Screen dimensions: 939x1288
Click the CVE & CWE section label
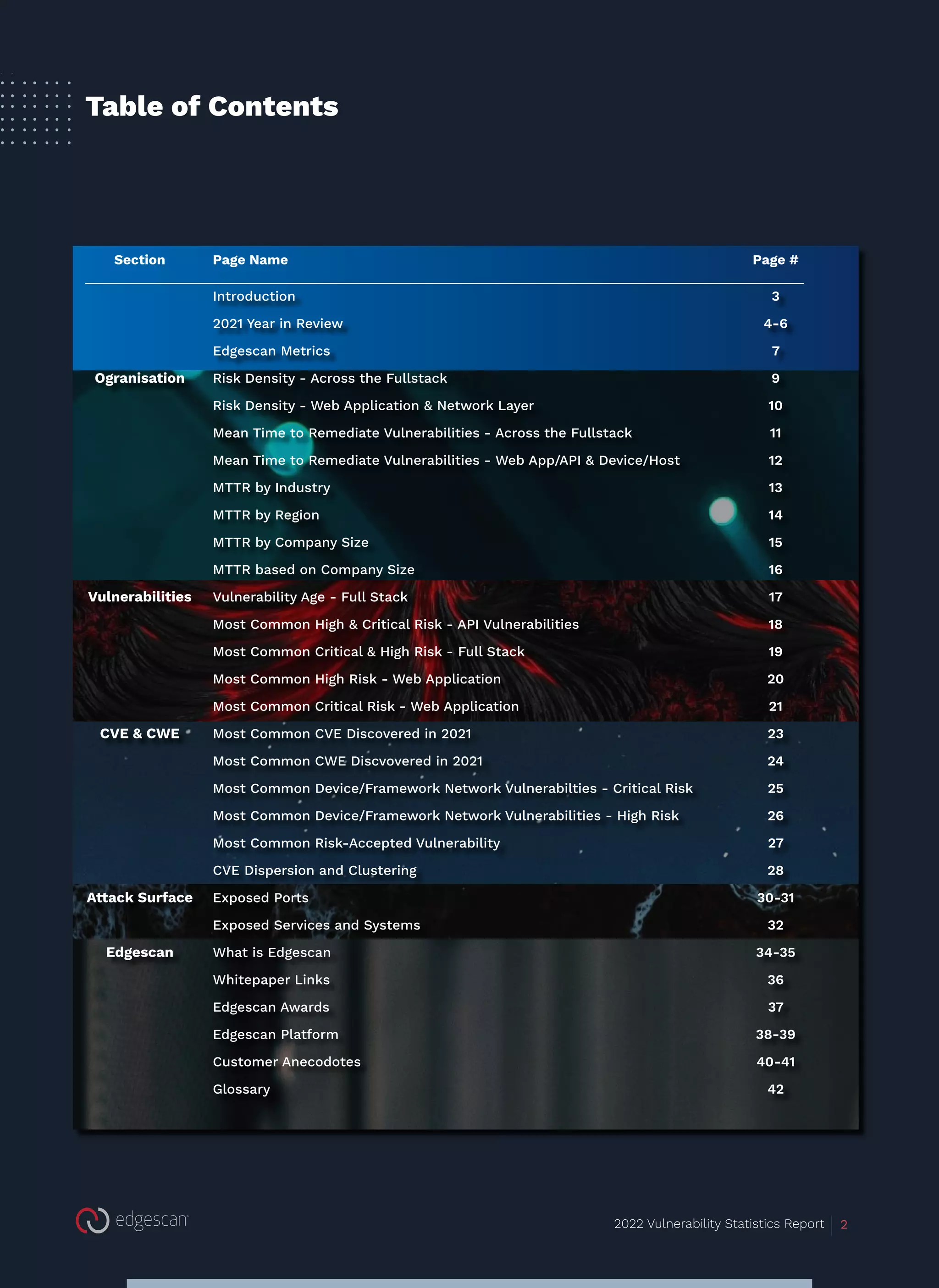tap(139, 733)
